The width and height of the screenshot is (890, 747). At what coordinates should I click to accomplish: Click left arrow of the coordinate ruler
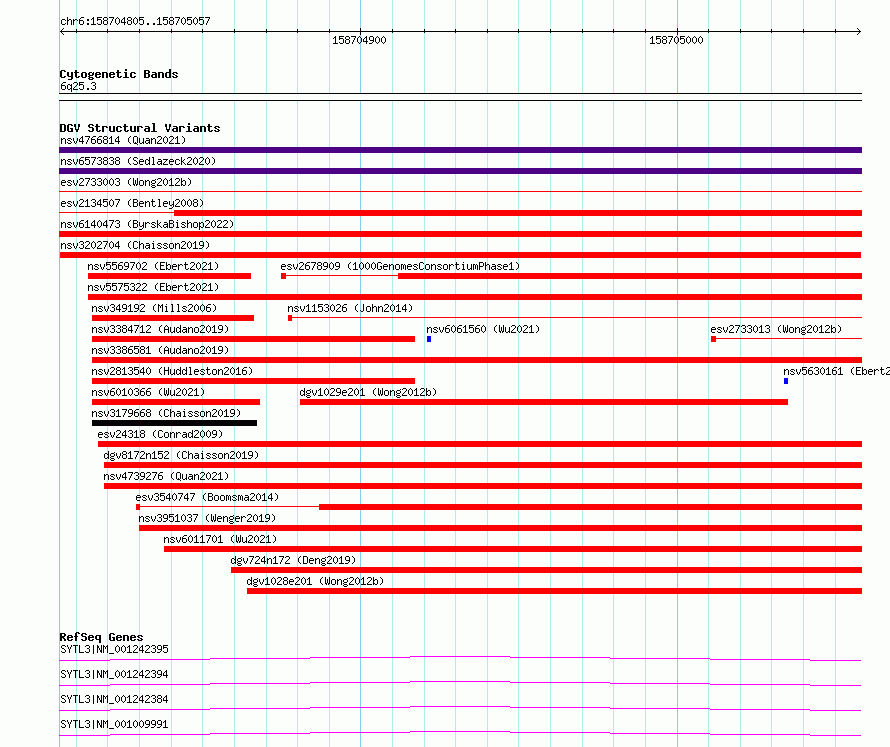[x=62, y=32]
